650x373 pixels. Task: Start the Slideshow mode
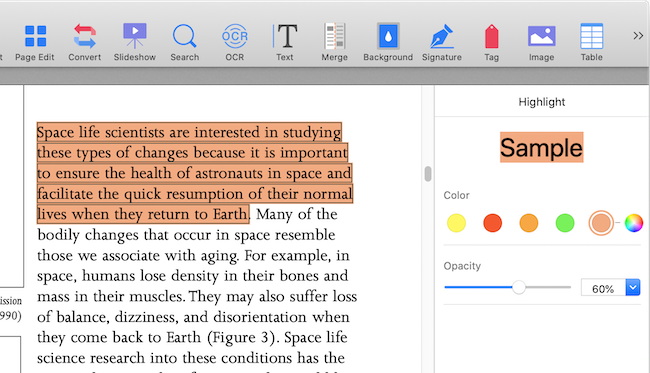pos(135,43)
